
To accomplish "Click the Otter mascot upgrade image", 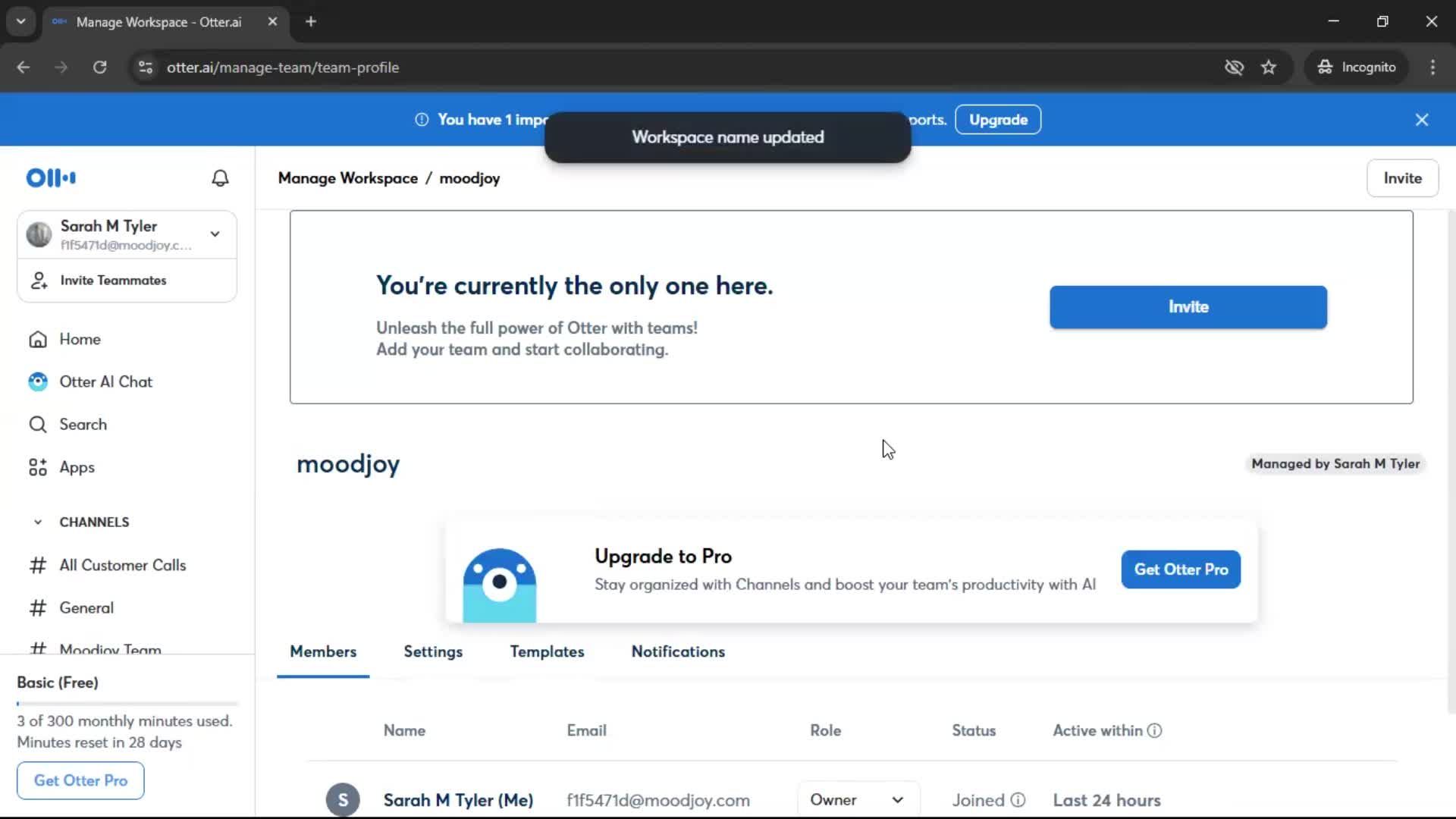I will pyautogui.click(x=500, y=585).
